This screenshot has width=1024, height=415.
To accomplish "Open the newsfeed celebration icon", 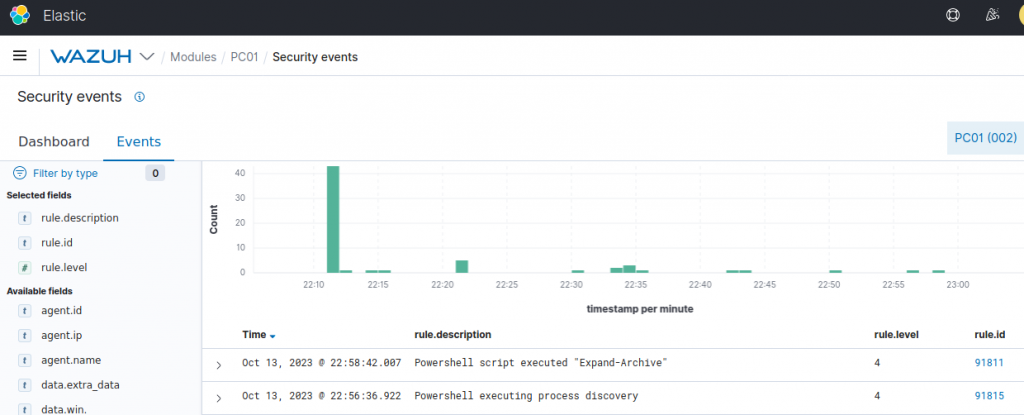I will (992, 15).
